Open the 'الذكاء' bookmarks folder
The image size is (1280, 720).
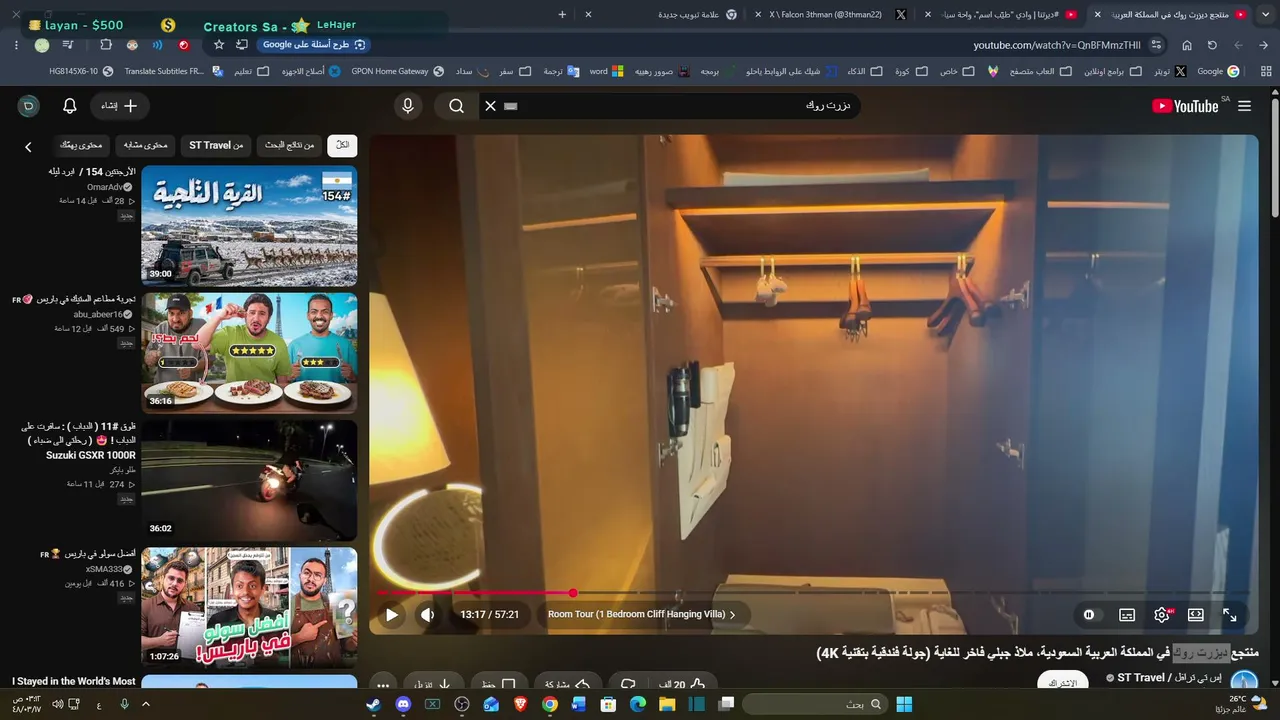pos(865,71)
